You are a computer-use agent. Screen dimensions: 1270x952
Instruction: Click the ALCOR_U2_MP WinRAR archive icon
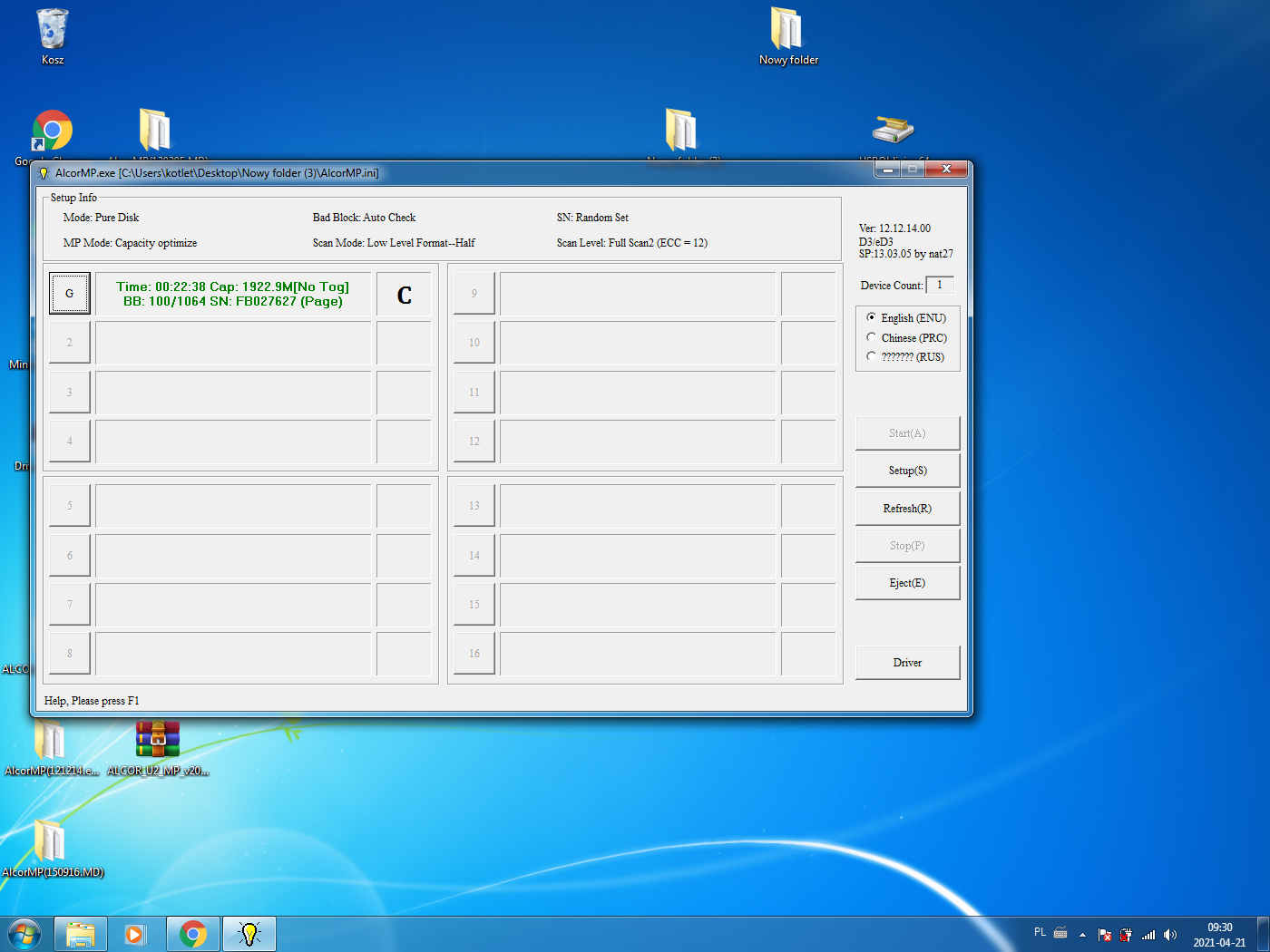click(x=158, y=740)
